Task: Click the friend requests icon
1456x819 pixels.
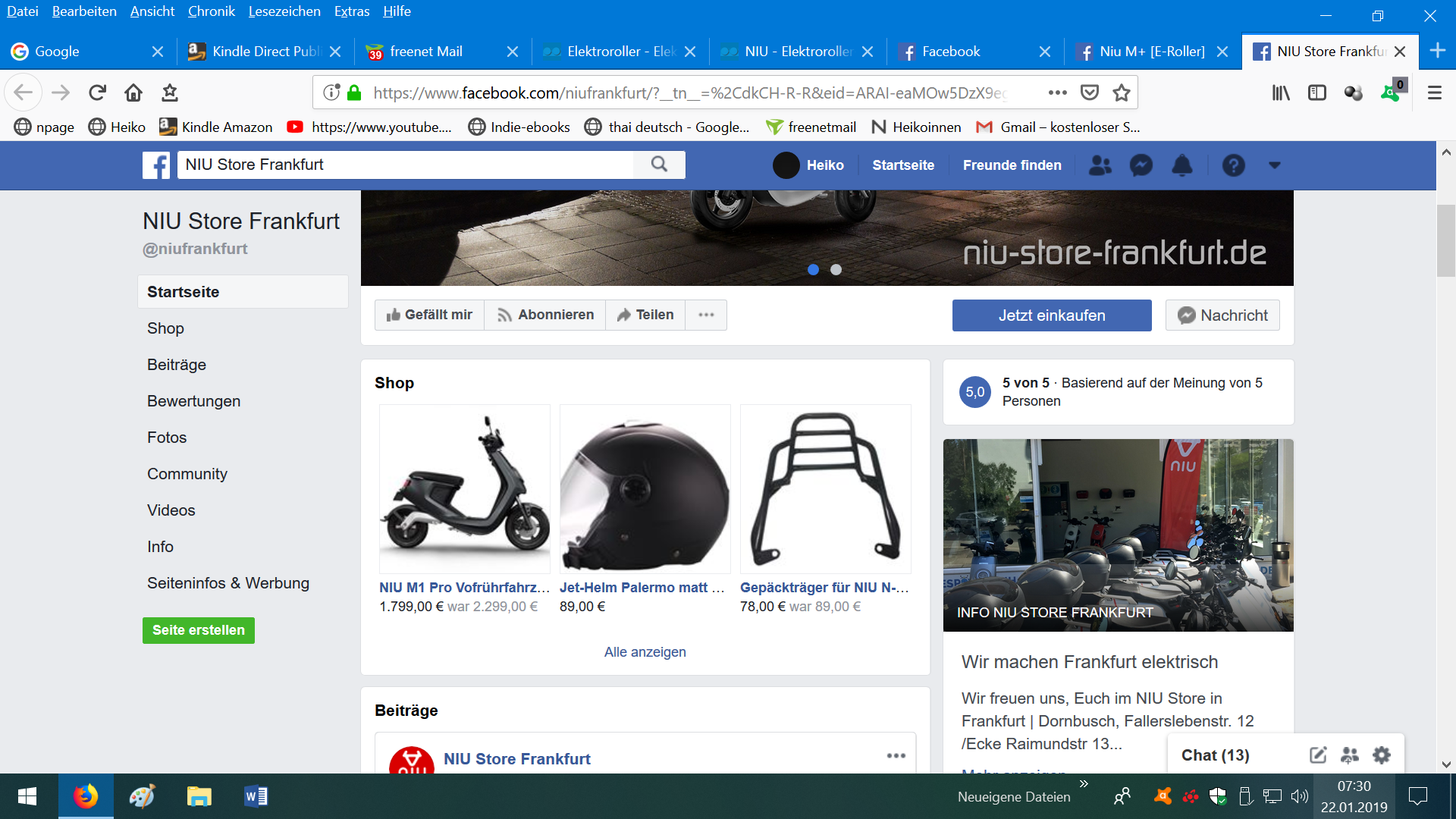Action: coord(1100,165)
